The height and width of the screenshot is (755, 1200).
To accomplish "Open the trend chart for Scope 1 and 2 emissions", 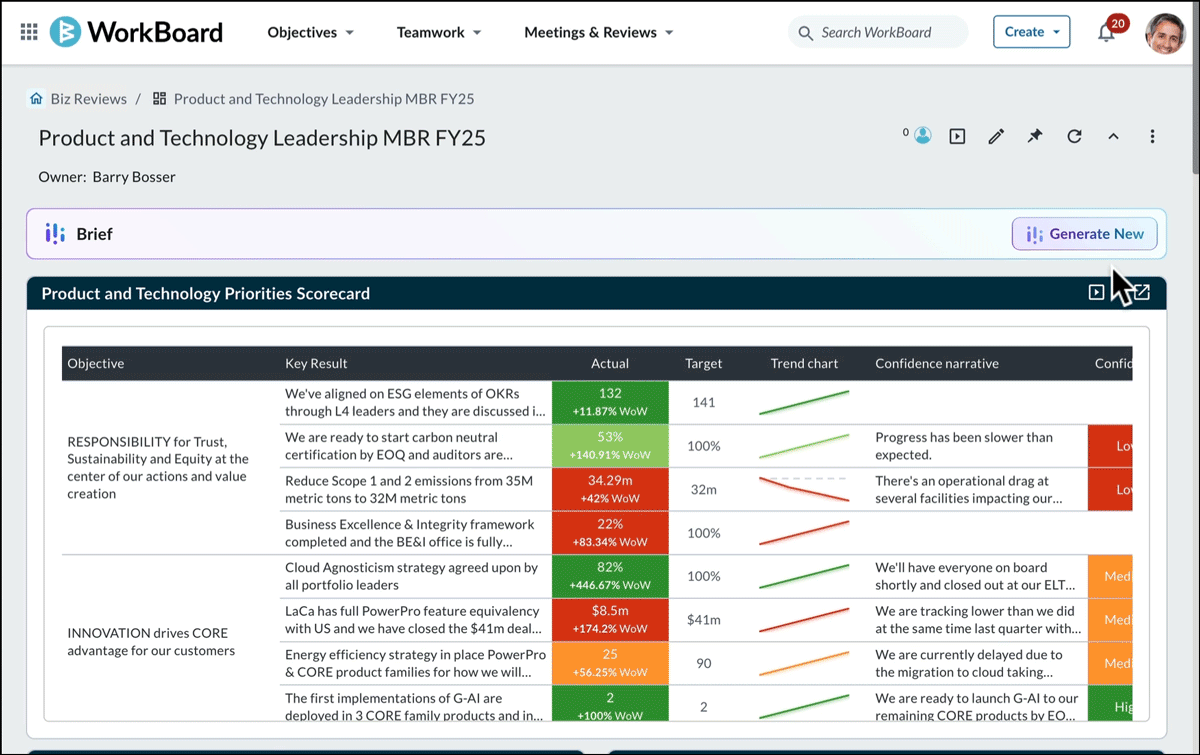I will coord(804,489).
